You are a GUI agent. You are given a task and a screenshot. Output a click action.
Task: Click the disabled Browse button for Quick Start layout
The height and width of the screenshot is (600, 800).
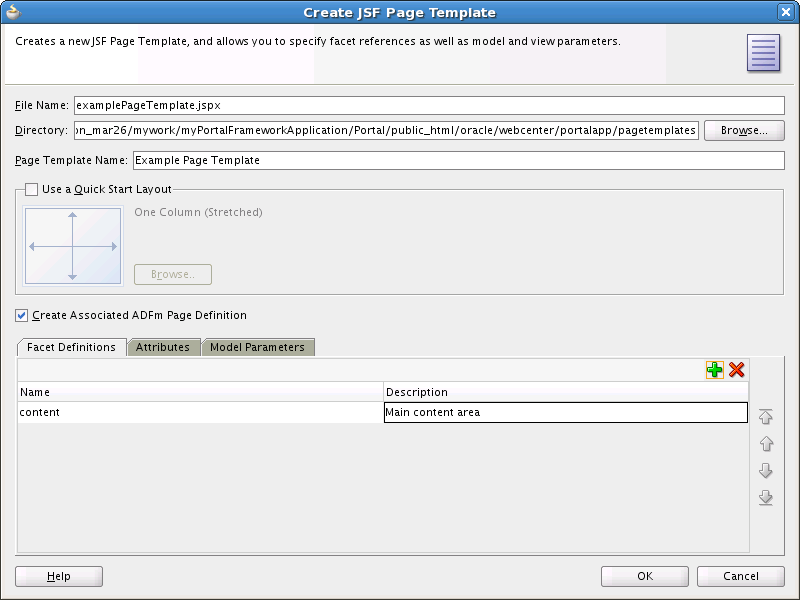(173, 274)
